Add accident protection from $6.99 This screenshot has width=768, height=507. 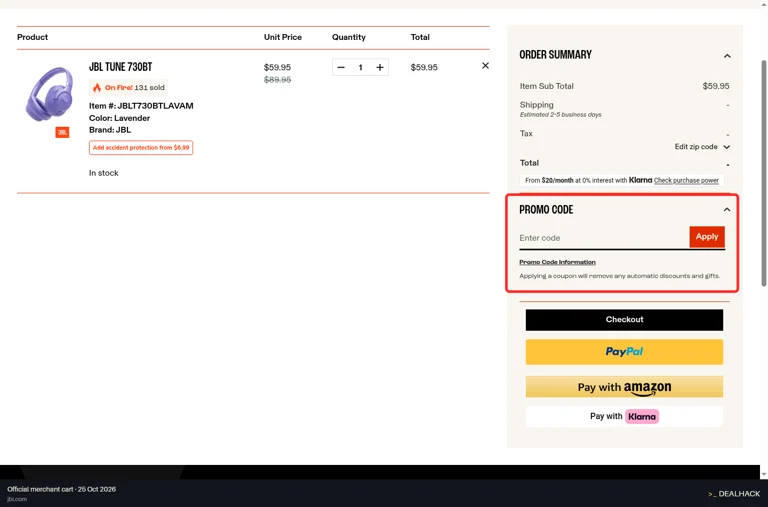tap(141, 147)
